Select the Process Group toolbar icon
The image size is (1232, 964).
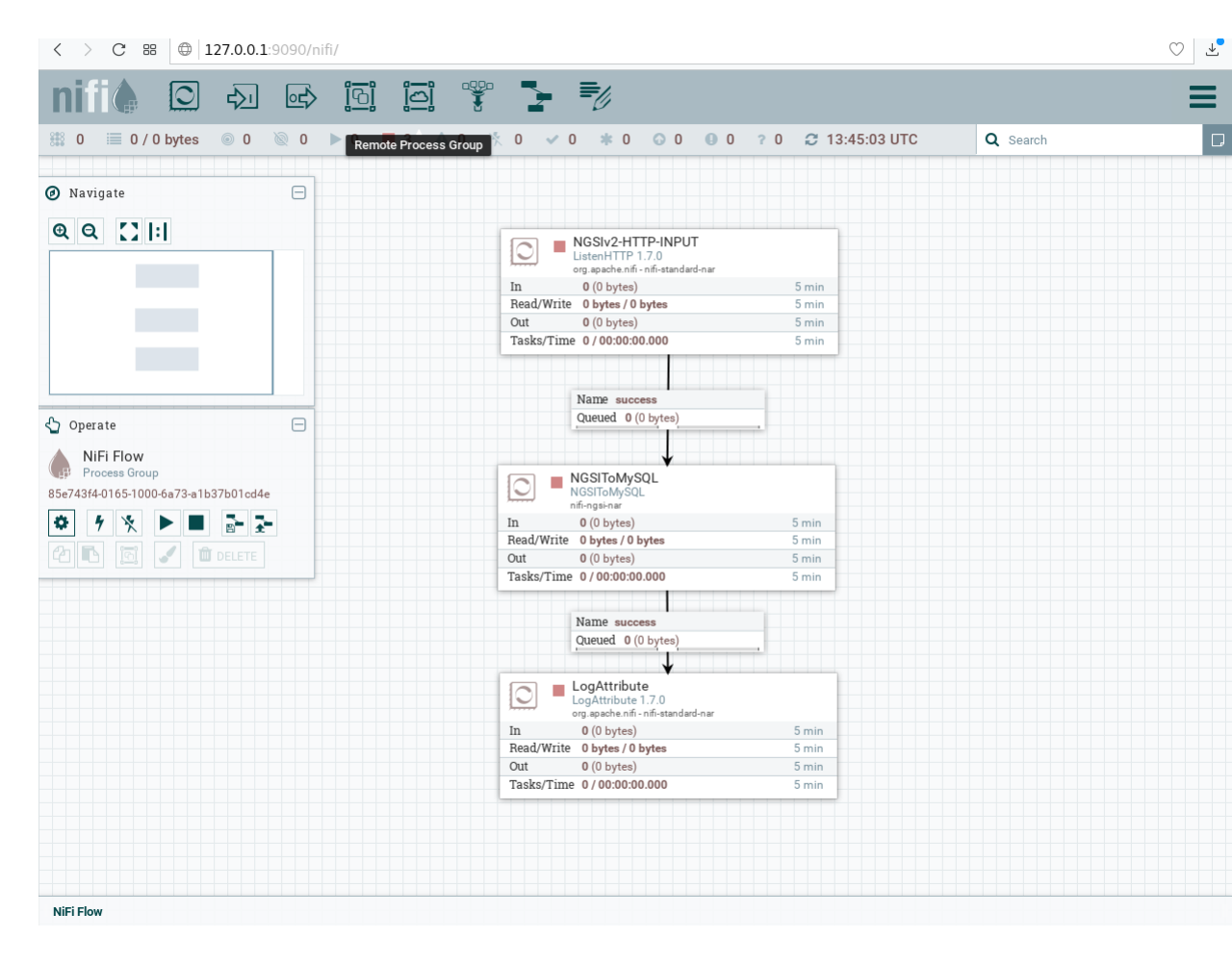coord(360,96)
